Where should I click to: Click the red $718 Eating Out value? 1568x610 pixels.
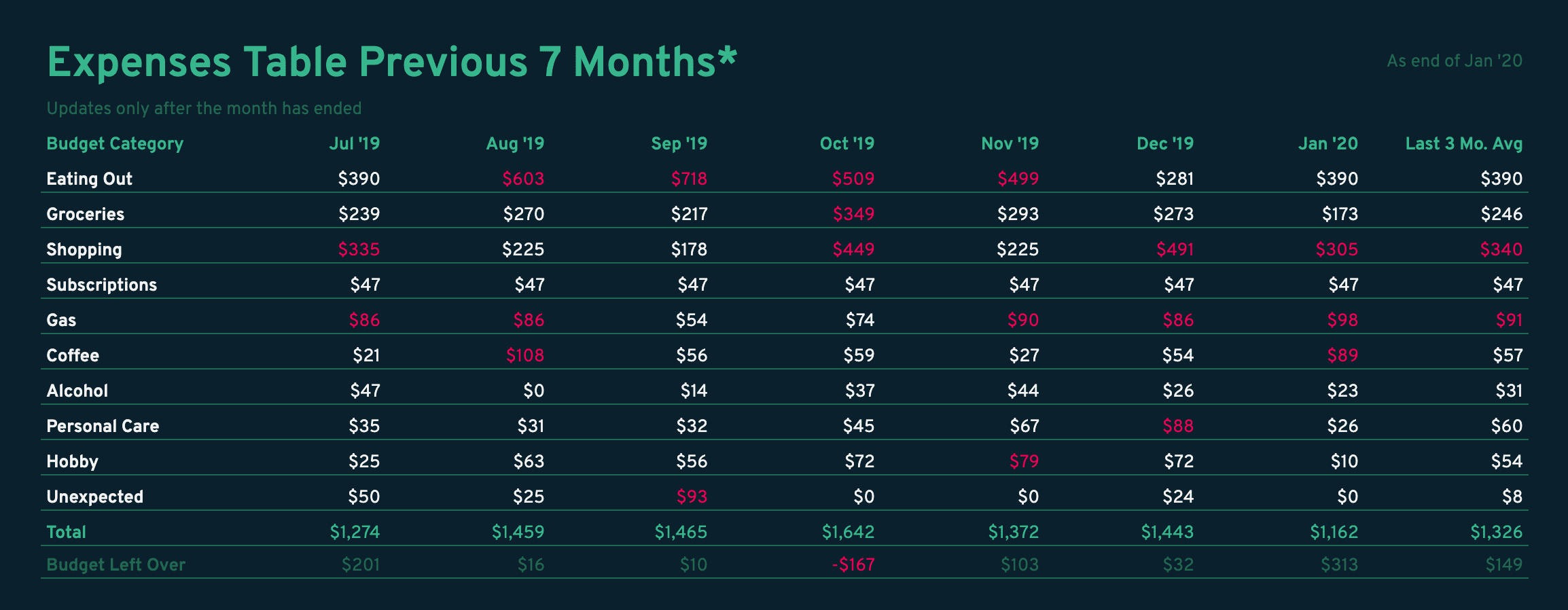click(x=689, y=179)
